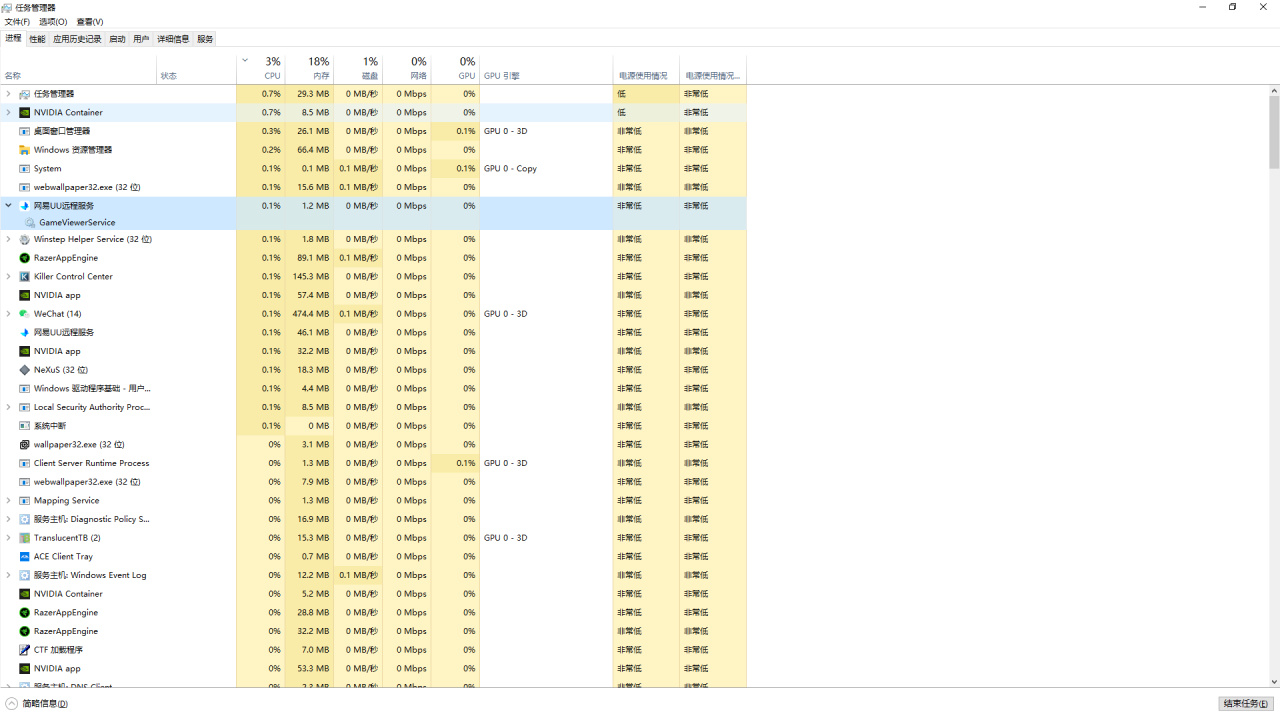Click the Mapping Service gear icon
The width and height of the screenshot is (1280, 720).
(x=25, y=500)
